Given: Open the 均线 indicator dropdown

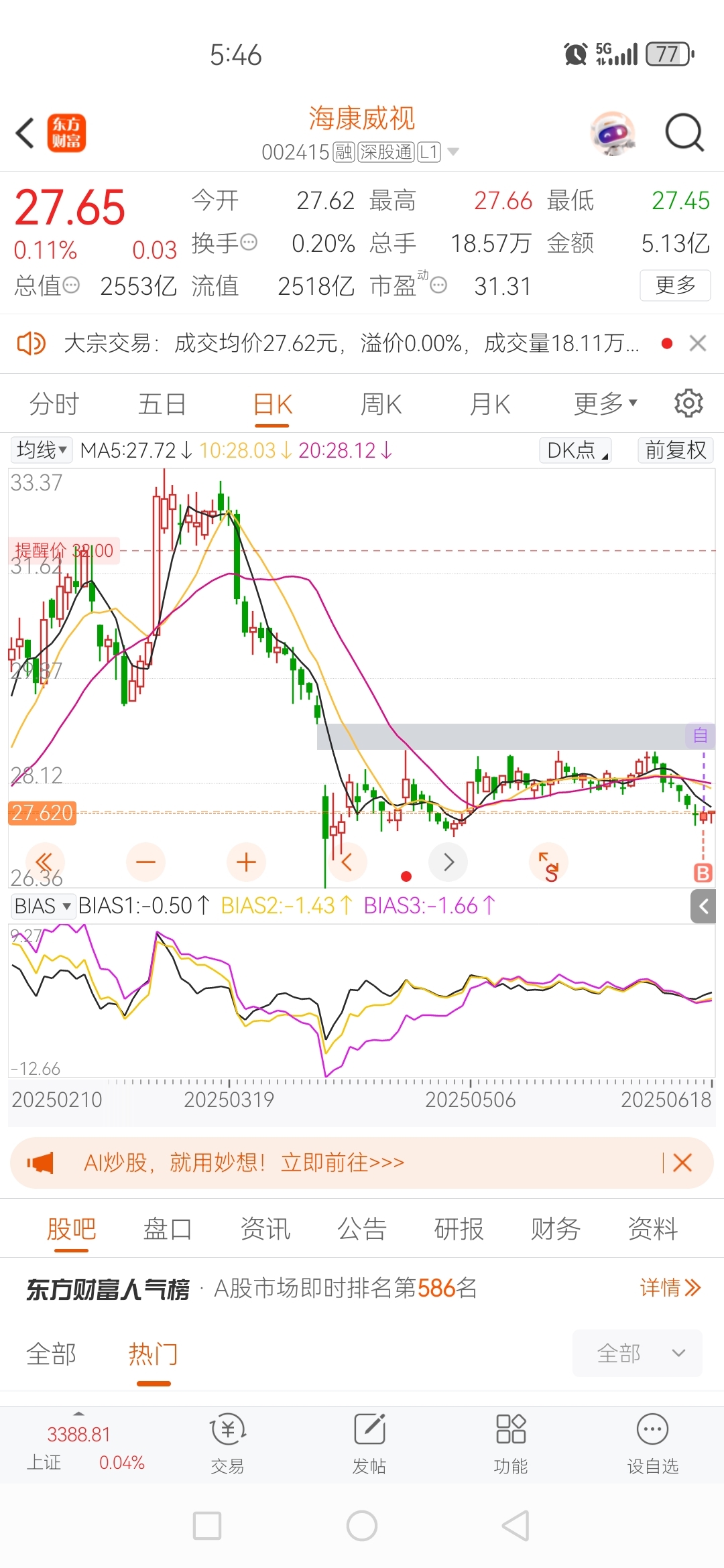Looking at the screenshot, I should point(42,450).
